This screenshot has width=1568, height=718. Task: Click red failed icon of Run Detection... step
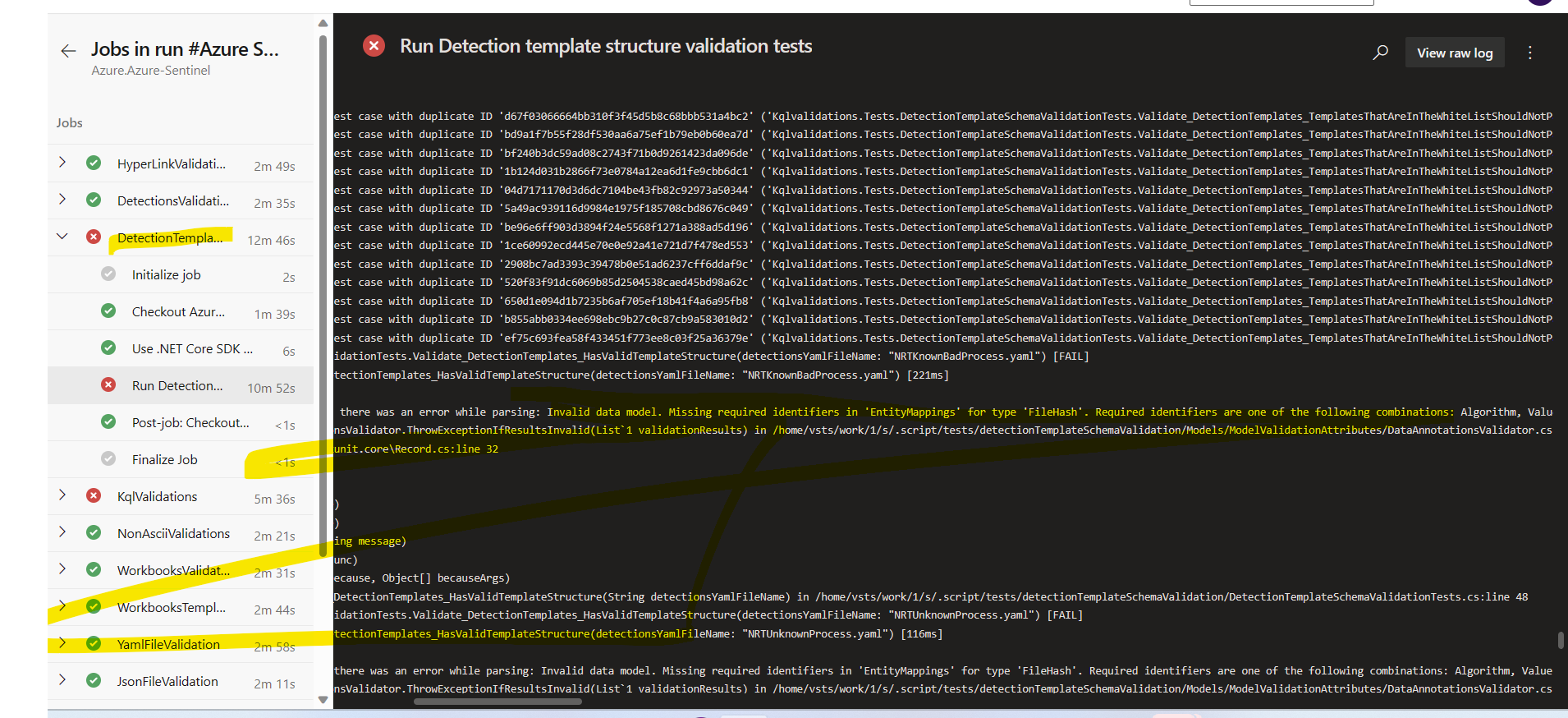[108, 384]
